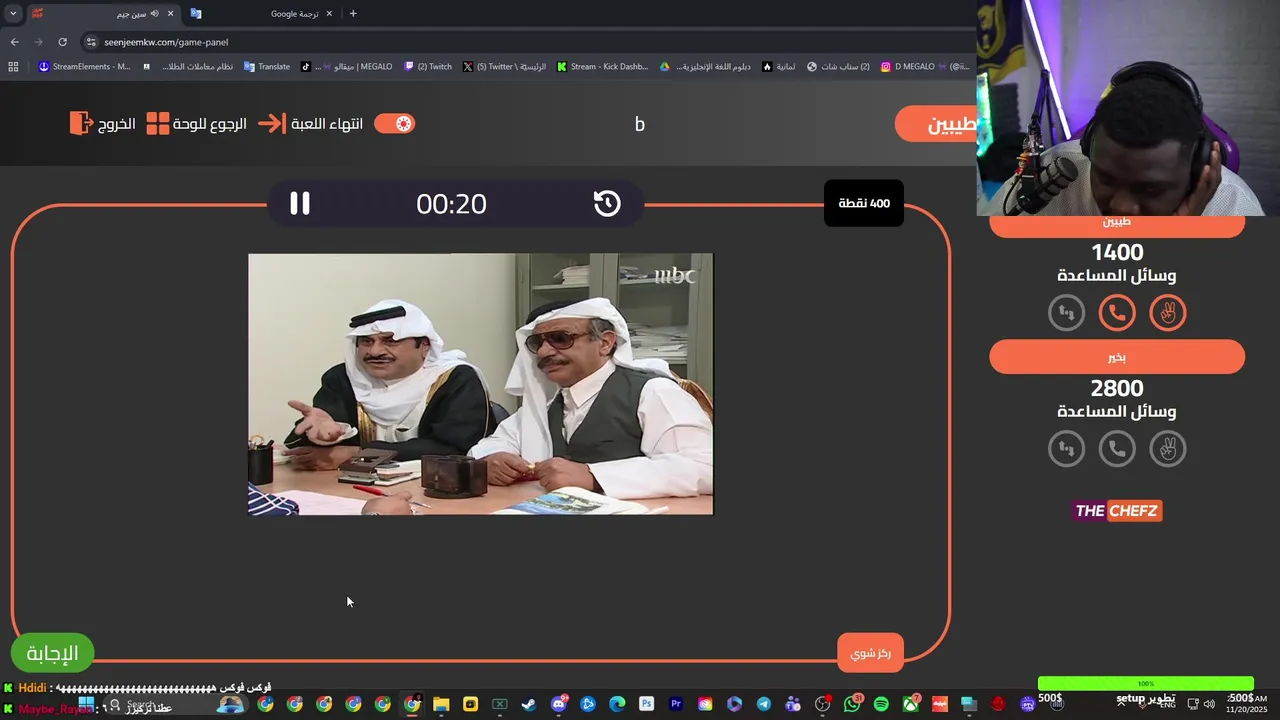This screenshot has height=720, width=1280.
Task: Open the (5) Twitter bookmark
Action: pyautogui.click(x=504, y=67)
